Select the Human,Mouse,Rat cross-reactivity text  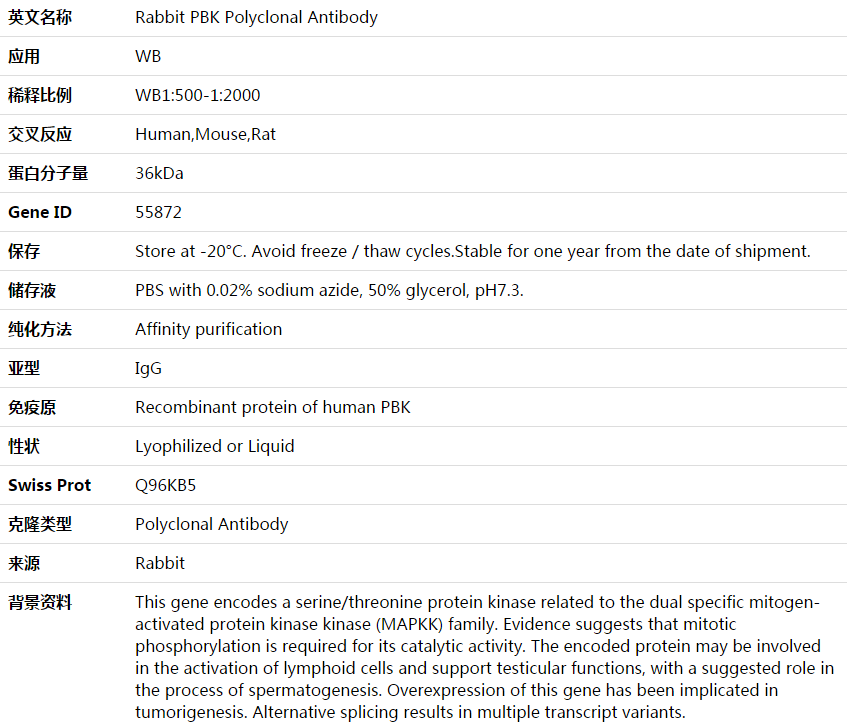206,134
